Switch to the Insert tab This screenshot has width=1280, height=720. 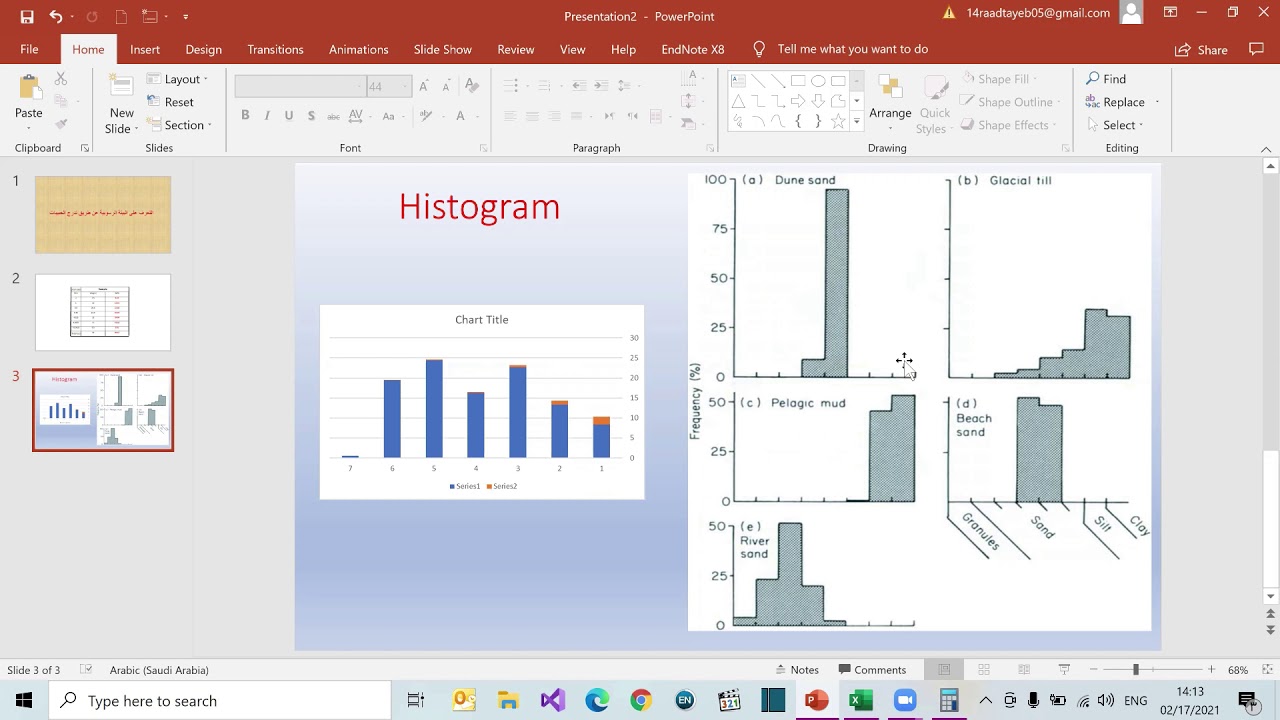coord(144,49)
